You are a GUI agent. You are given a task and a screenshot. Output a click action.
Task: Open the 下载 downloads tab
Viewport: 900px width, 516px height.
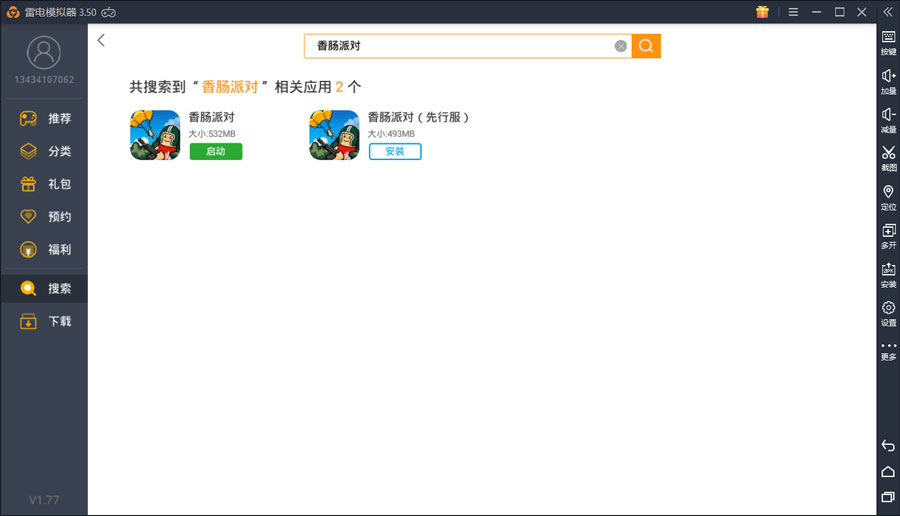click(44, 322)
